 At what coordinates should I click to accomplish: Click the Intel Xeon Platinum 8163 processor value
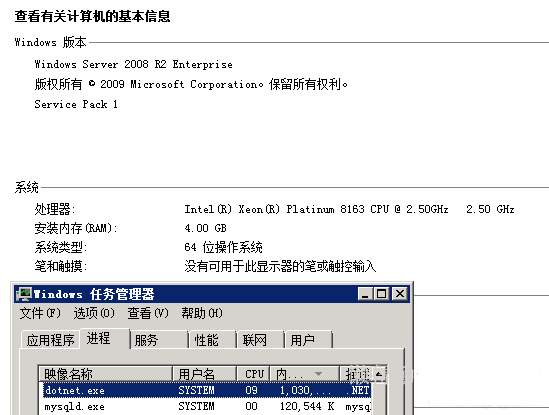[x=349, y=209]
